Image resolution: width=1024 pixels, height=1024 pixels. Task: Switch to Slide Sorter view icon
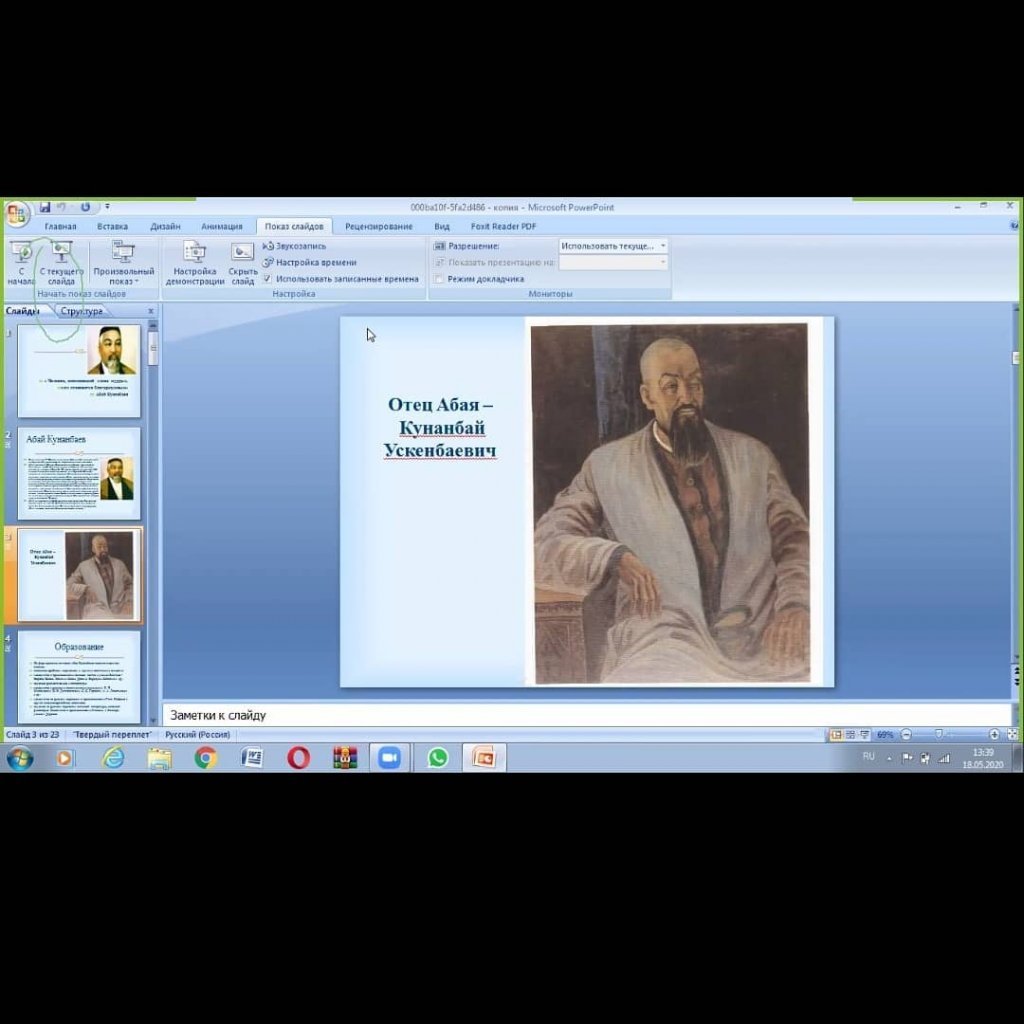(x=850, y=735)
